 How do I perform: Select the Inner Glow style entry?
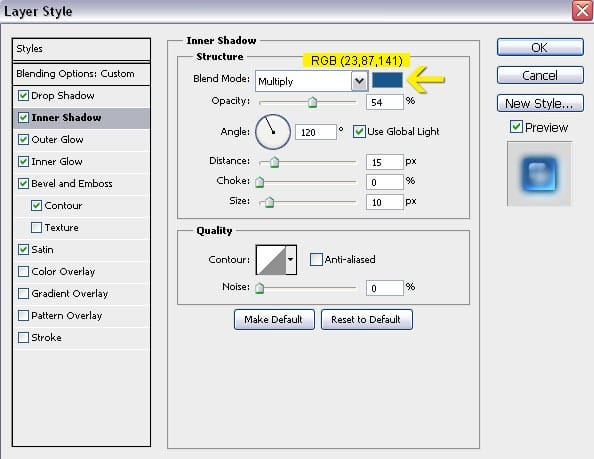(57, 161)
